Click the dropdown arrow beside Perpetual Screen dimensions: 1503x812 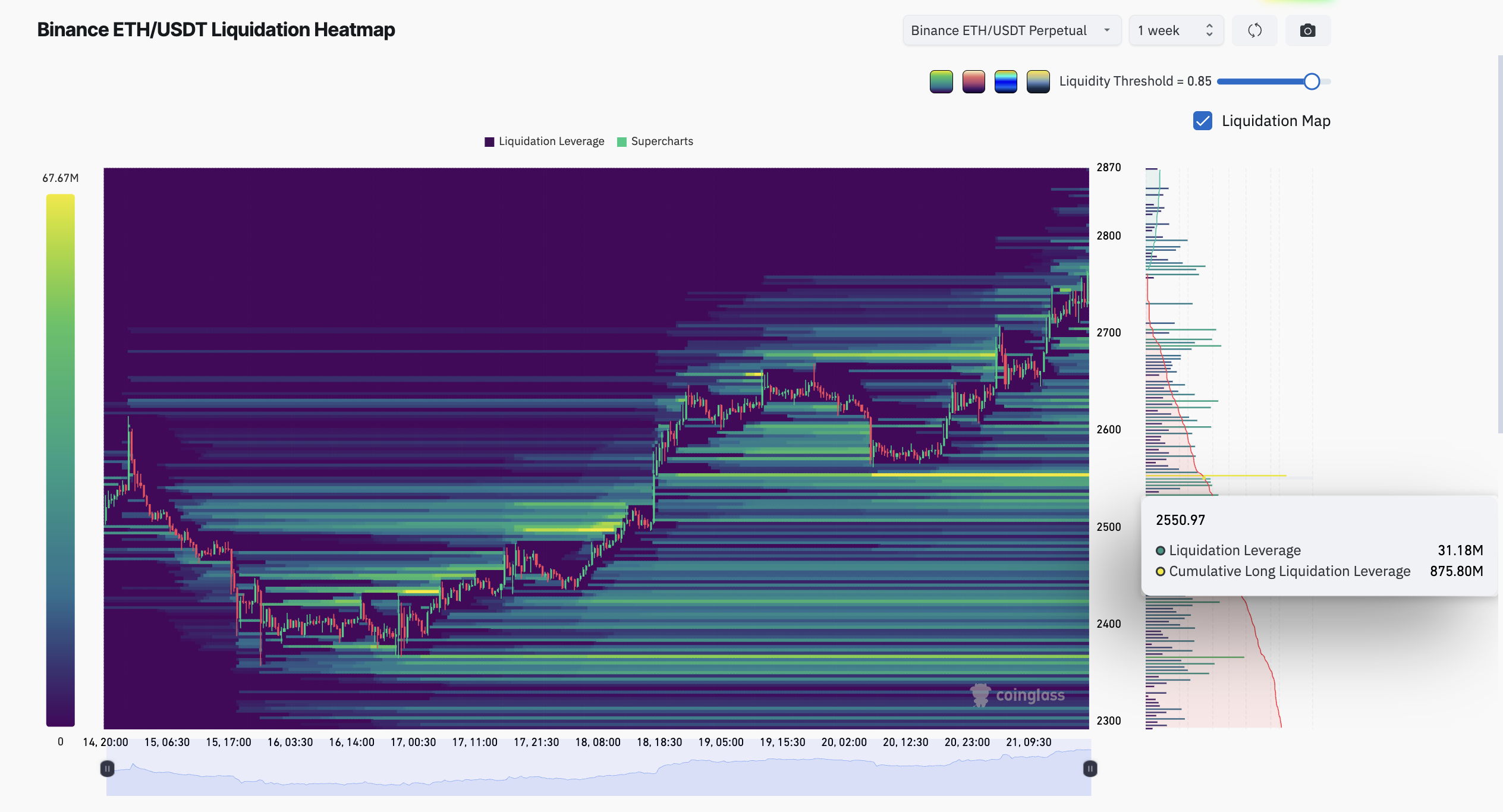[1107, 30]
